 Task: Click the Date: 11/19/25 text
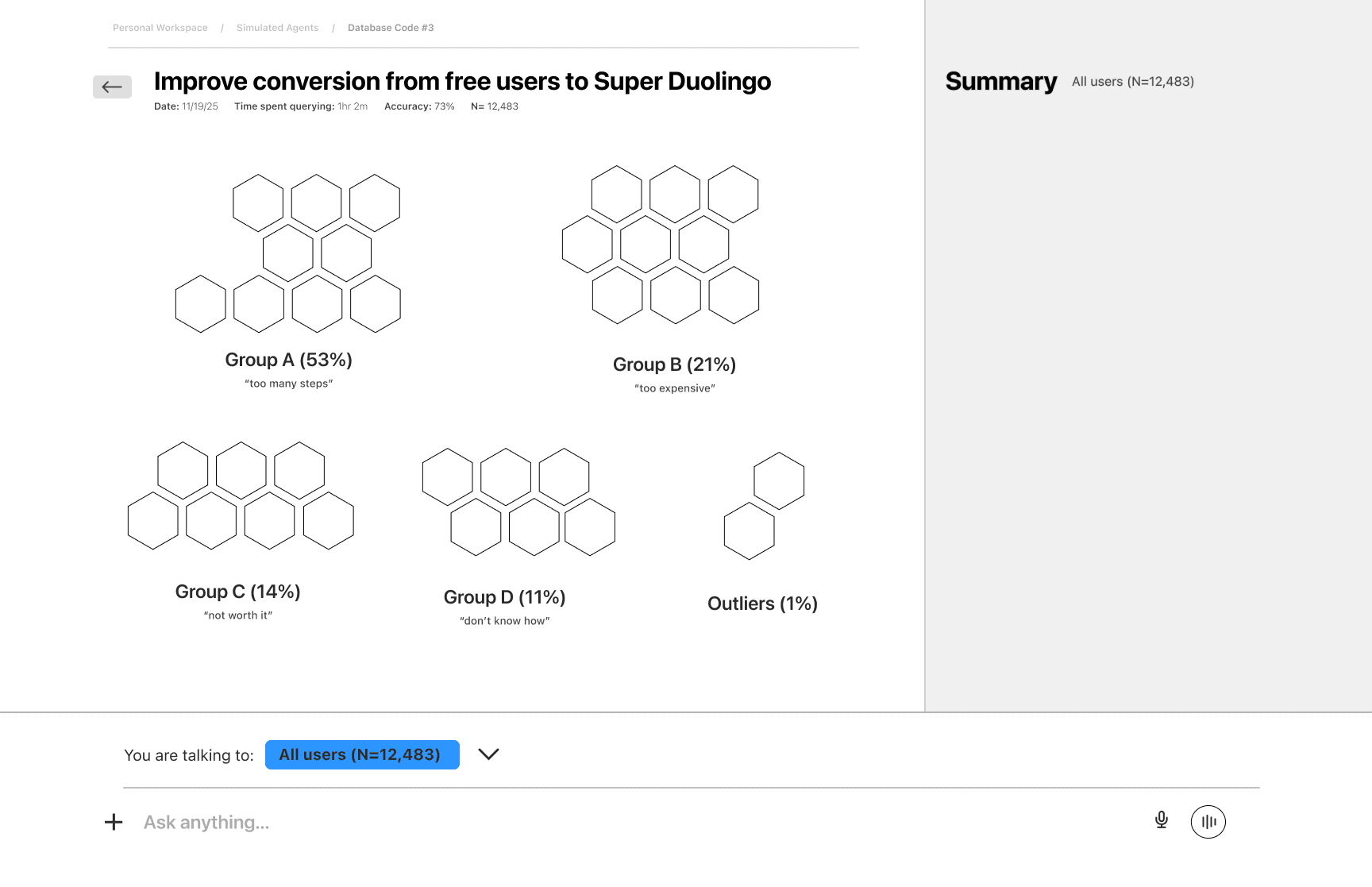186,106
